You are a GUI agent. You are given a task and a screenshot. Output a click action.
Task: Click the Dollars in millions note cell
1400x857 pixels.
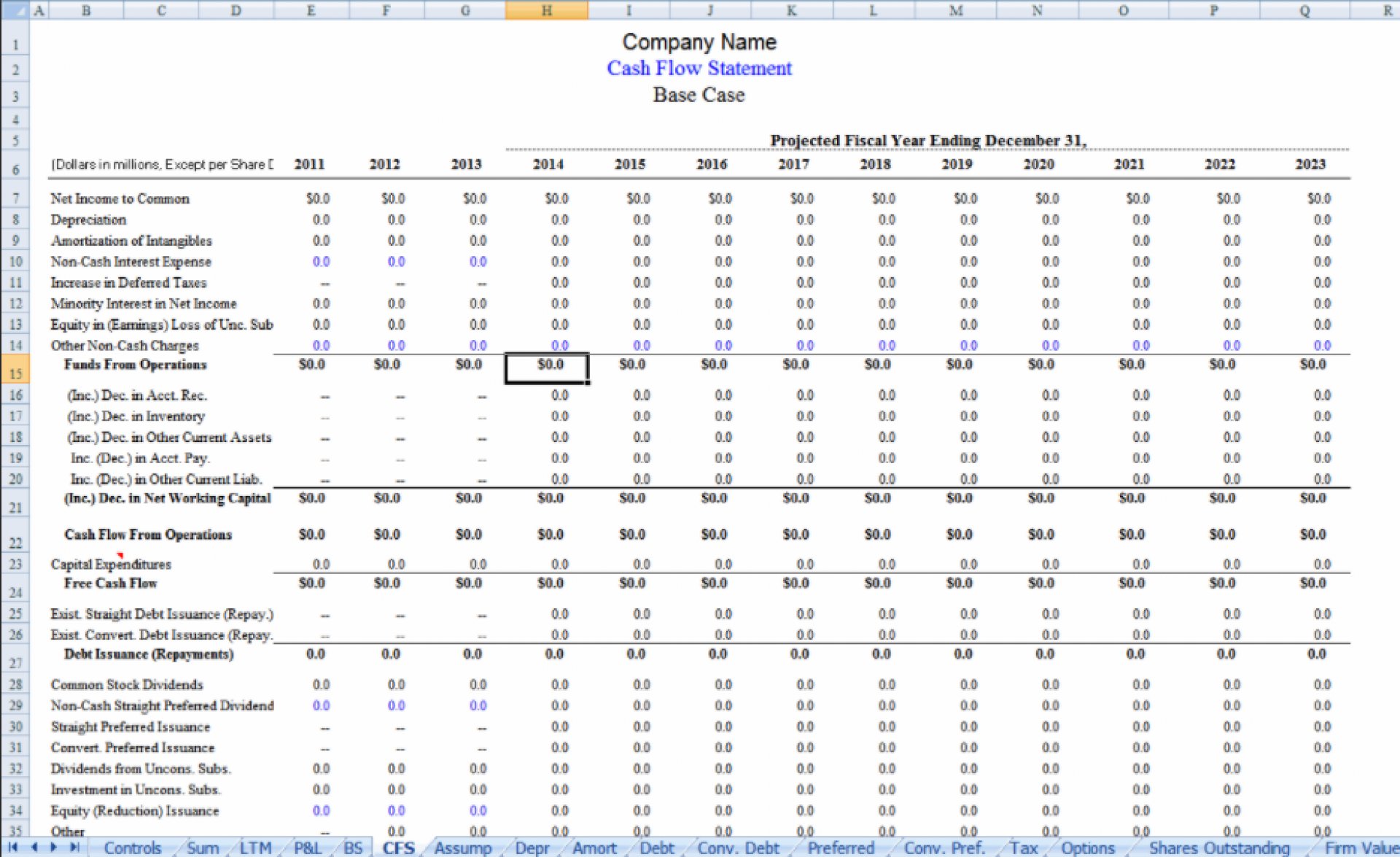162,165
